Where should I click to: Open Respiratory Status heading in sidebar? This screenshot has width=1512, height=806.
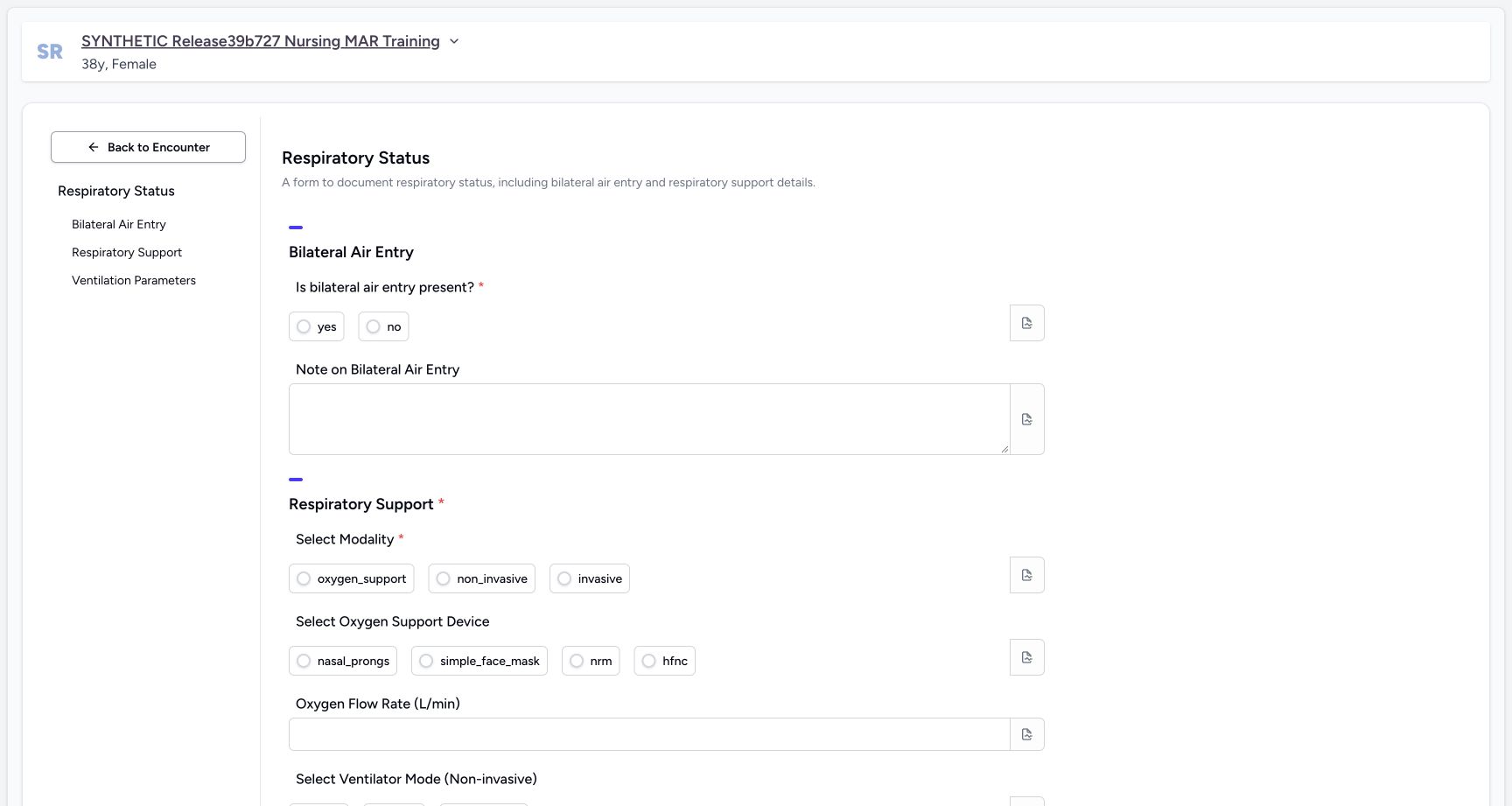pyautogui.click(x=116, y=191)
